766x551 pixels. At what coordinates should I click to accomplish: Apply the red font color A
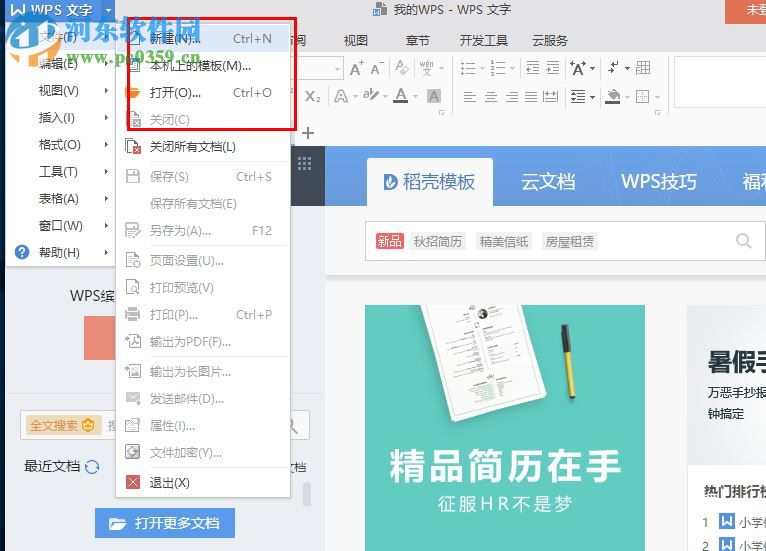pos(401,96)
